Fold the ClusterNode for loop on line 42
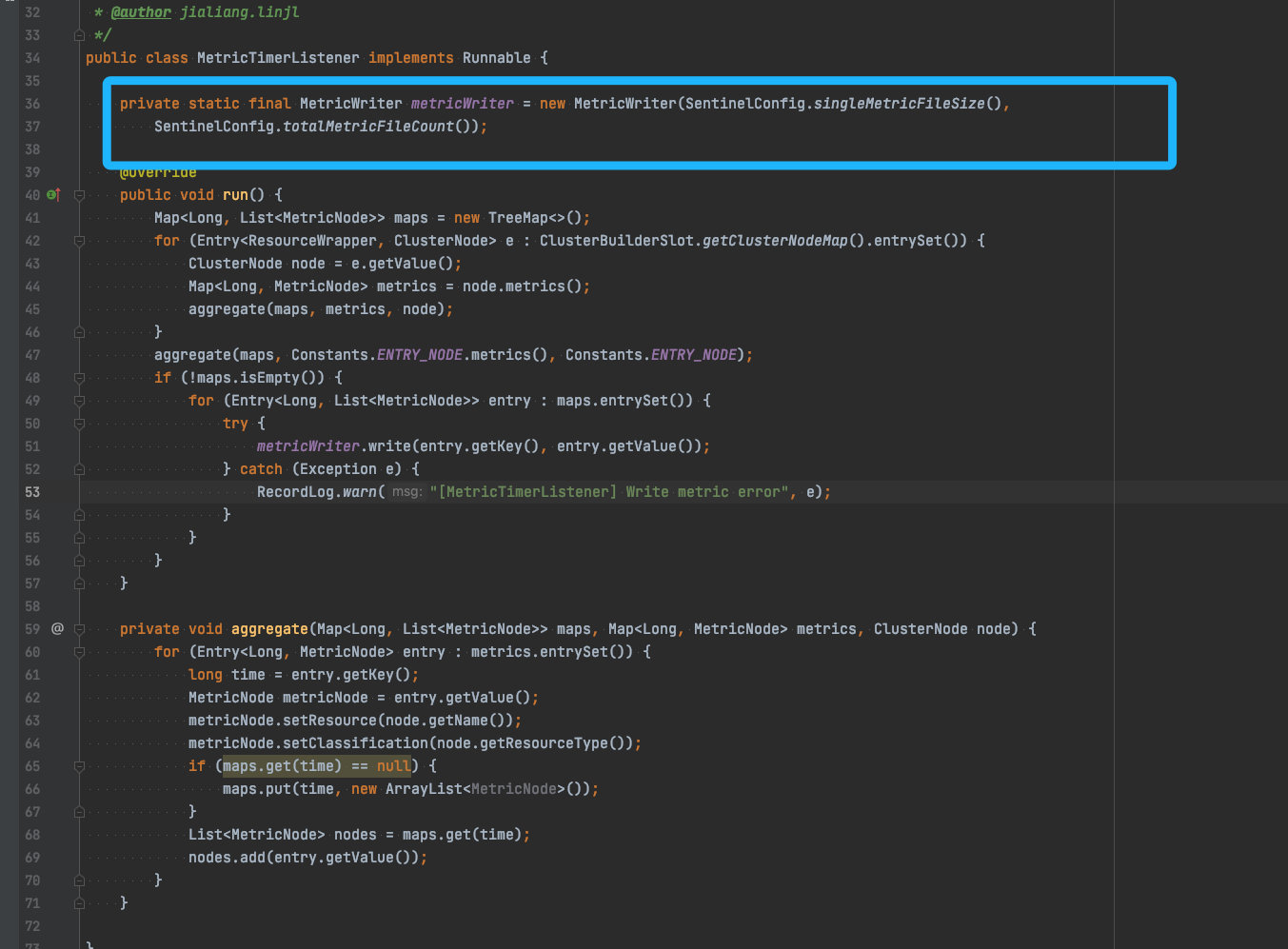 tap(80, 241)
